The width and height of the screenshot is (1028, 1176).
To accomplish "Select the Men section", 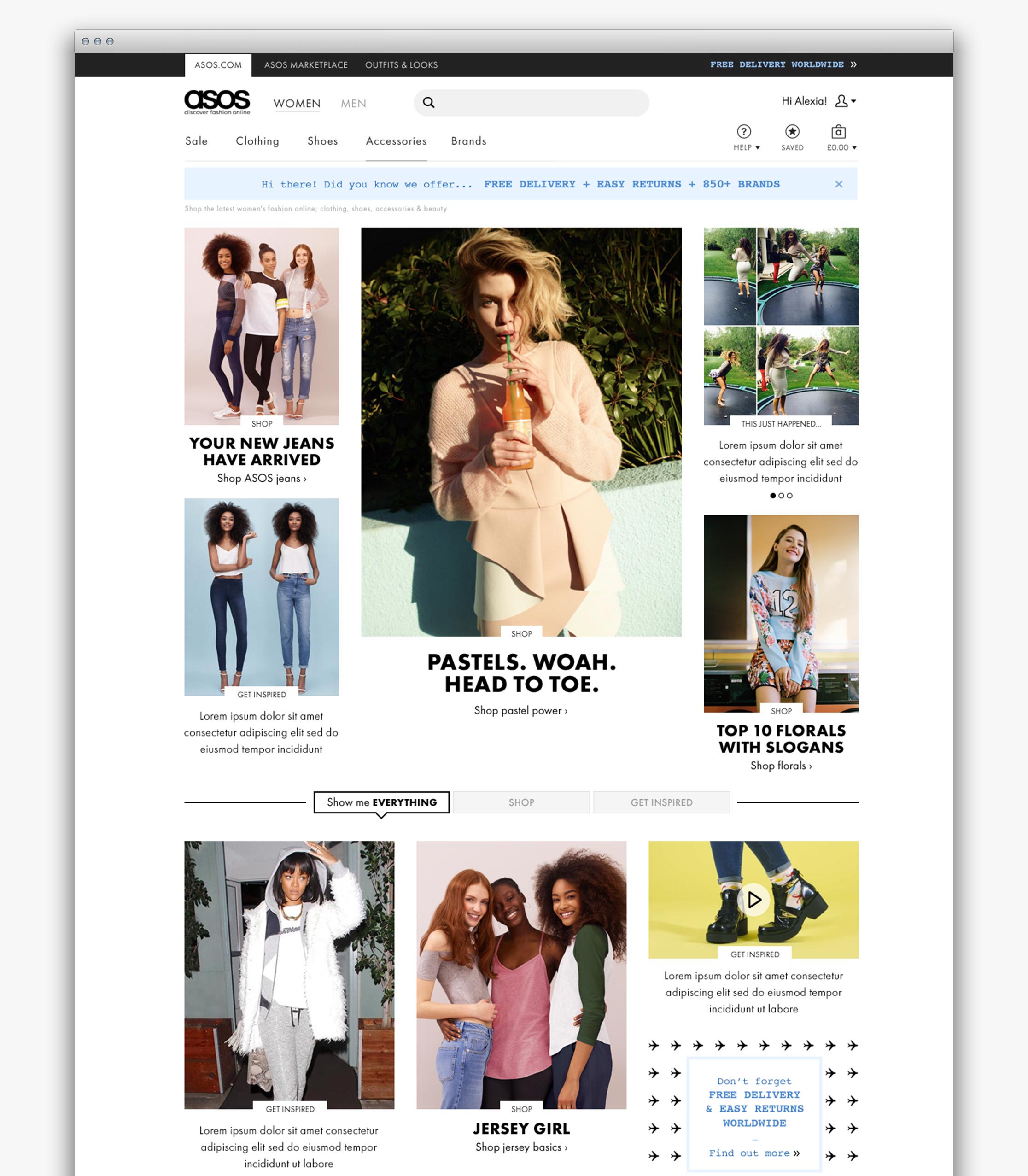I will coord(353,104).
